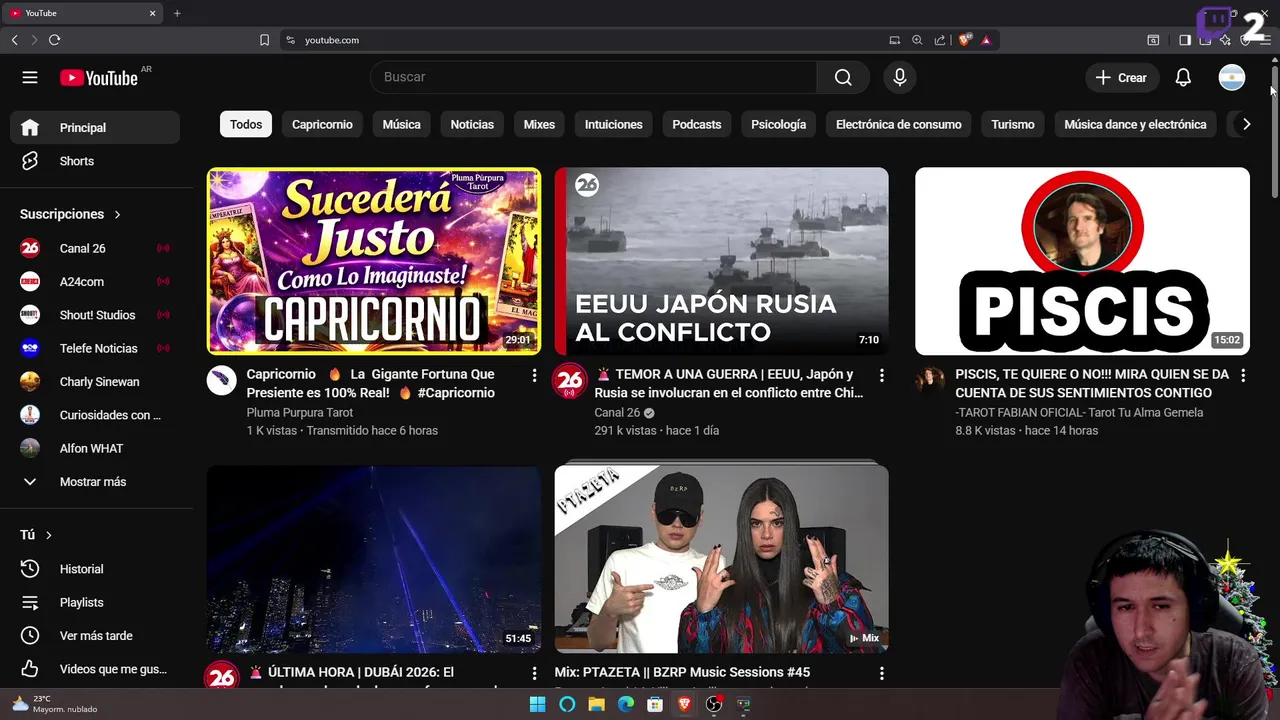Open A24com subscription

(95, 282)
